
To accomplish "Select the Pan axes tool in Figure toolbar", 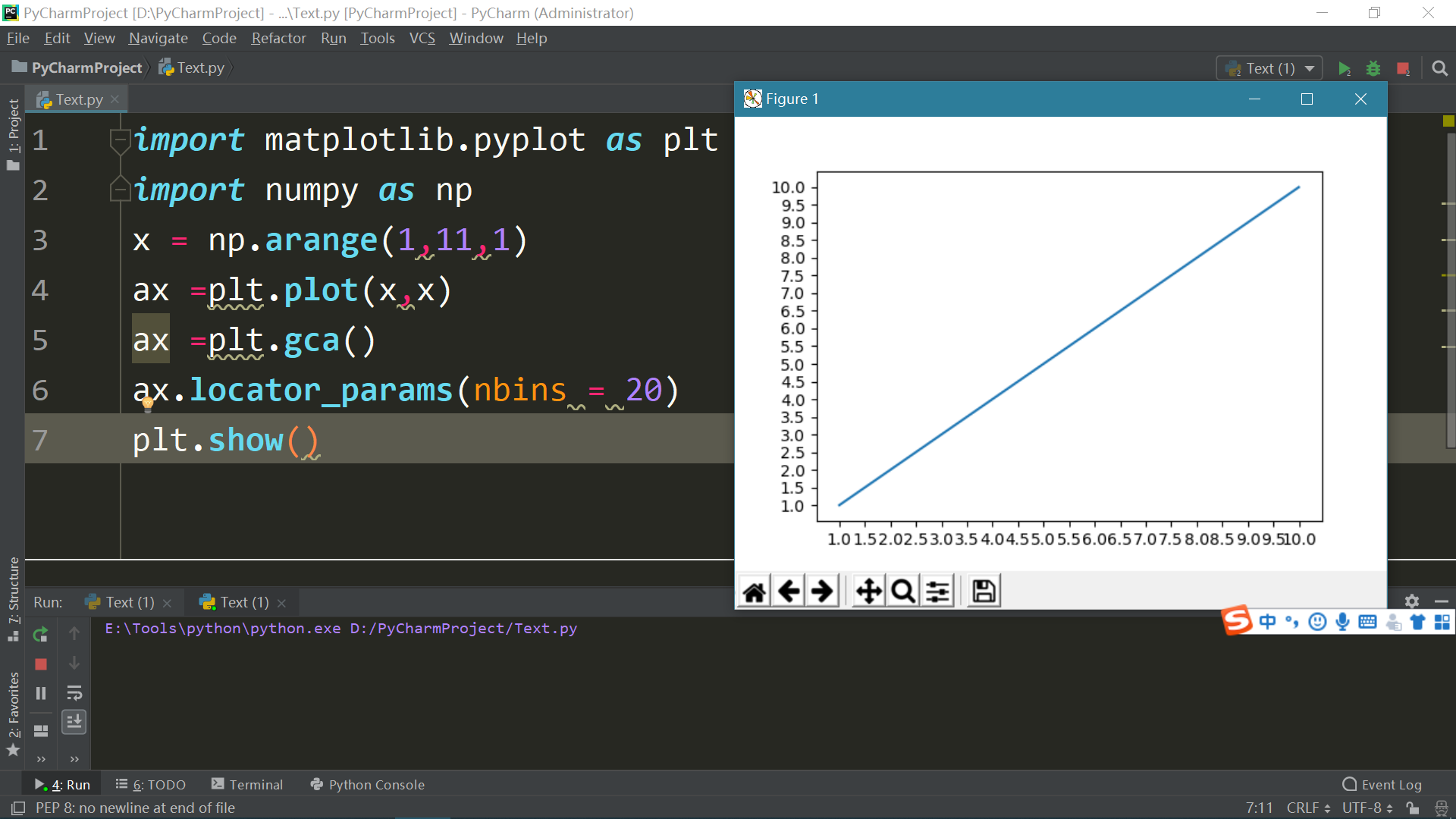I will pyautogui.click(x=868, y=591).
